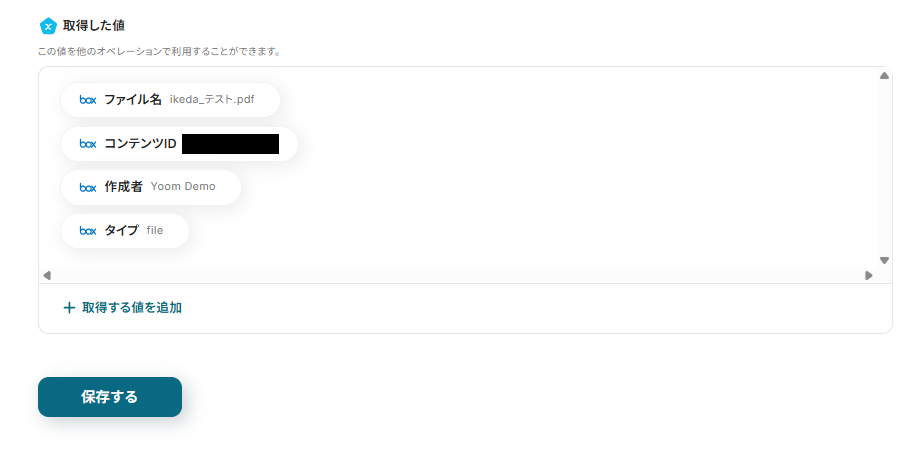This screenshot has height=457, width=921.
Task: Select the ファイル名 value chip
Action: pyautogui.click(x=170, y=100)
